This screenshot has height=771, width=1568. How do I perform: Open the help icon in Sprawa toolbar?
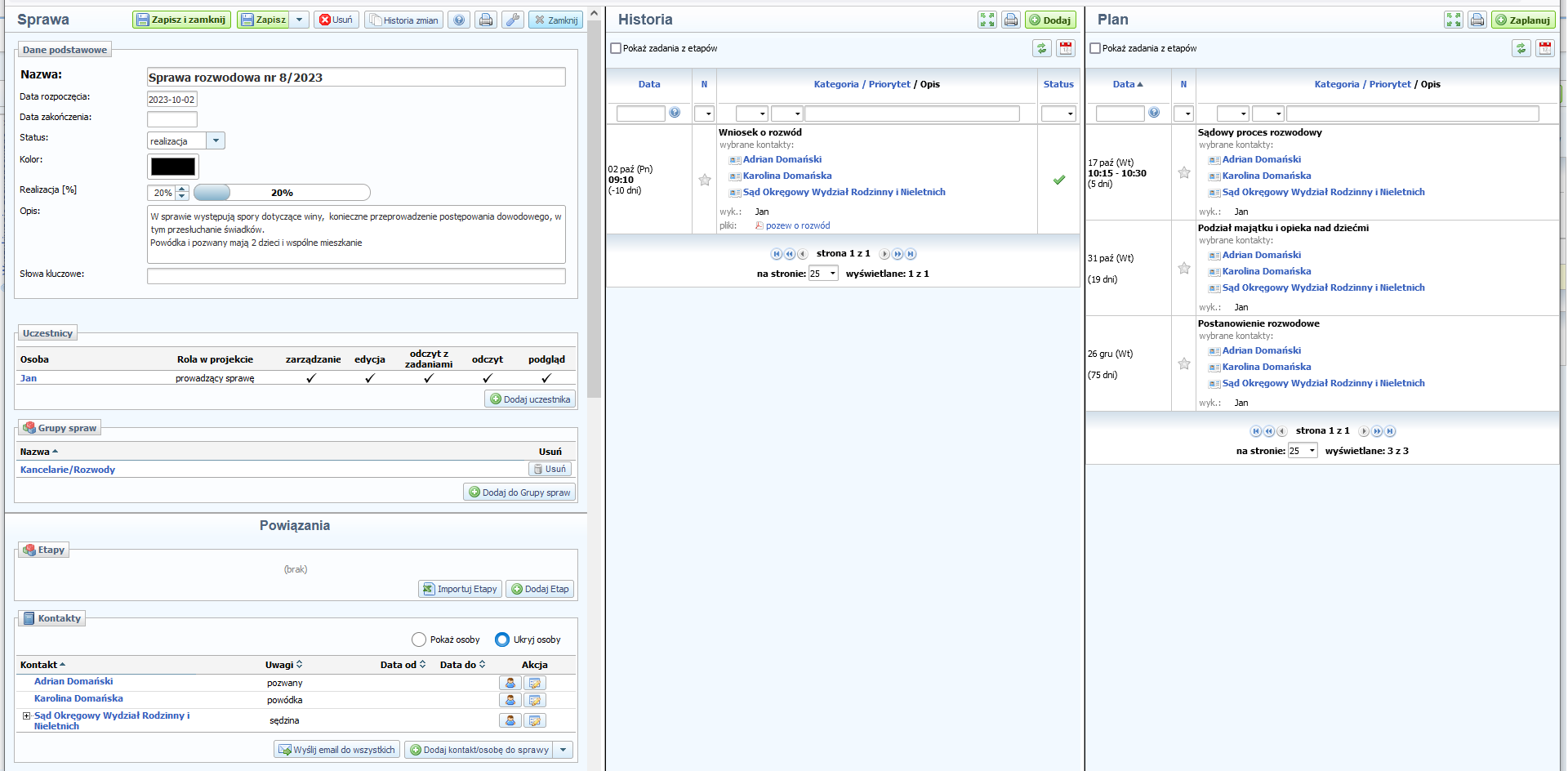[460, 20]
